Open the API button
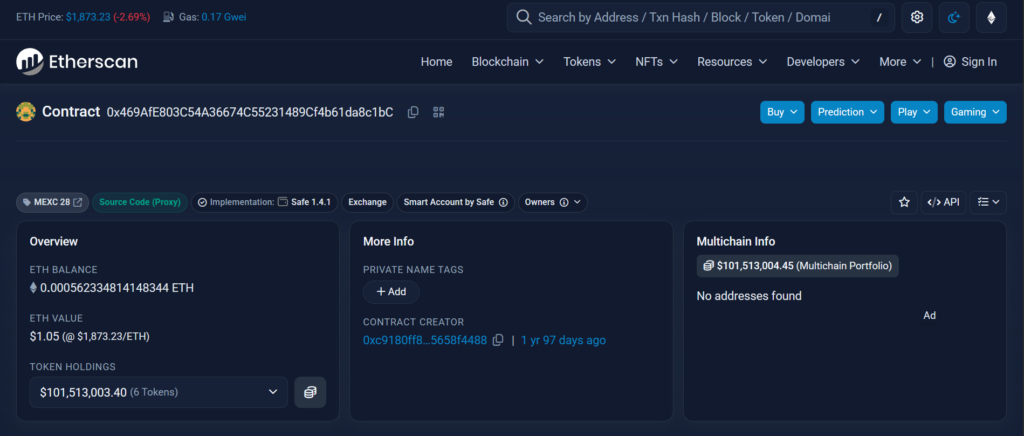This screenshot has width=1024, height=436. pyautogui.click(x=944, y=202)
